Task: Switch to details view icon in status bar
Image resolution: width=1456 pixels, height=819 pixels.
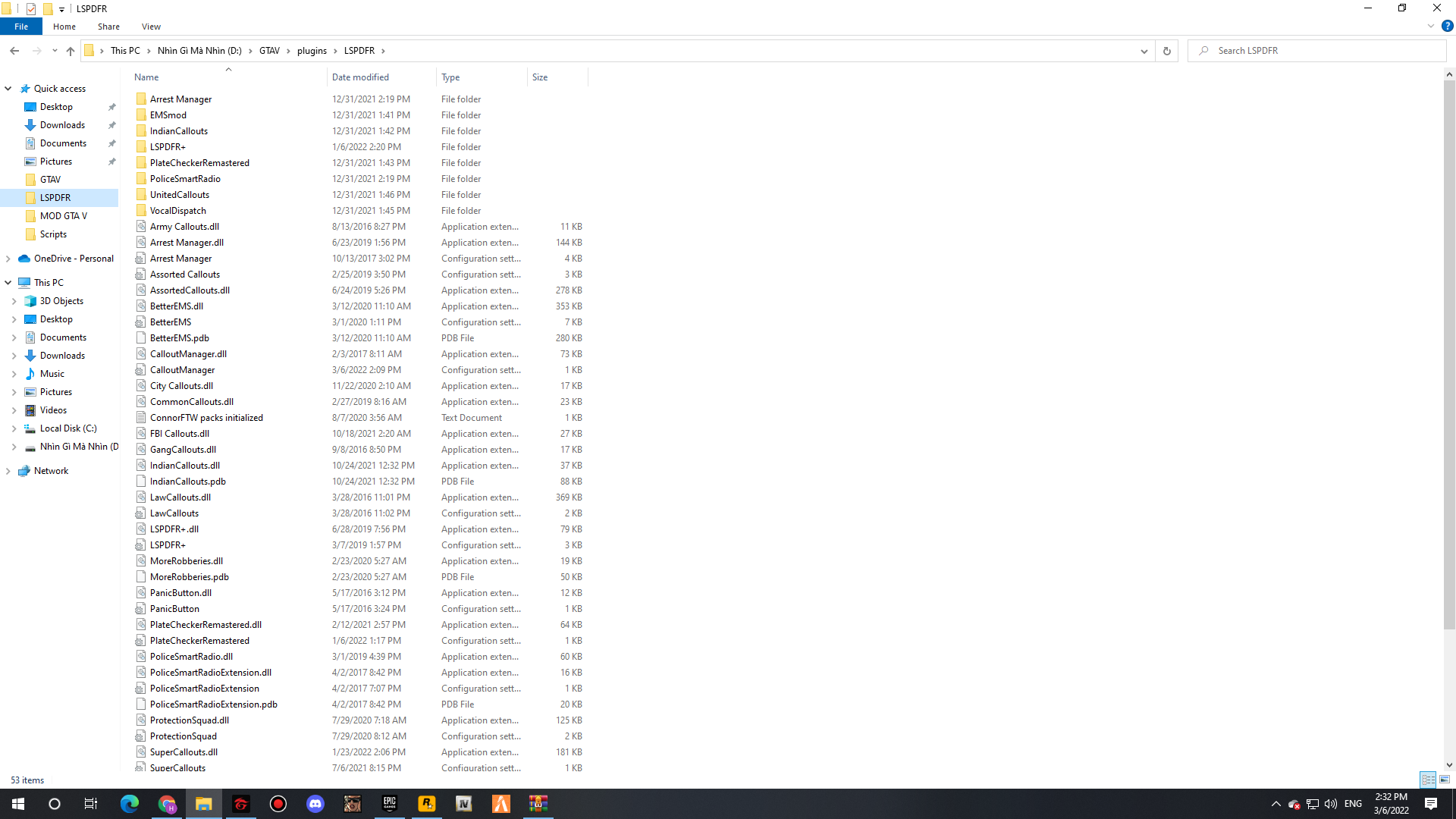Action: tap(1428, 780)
